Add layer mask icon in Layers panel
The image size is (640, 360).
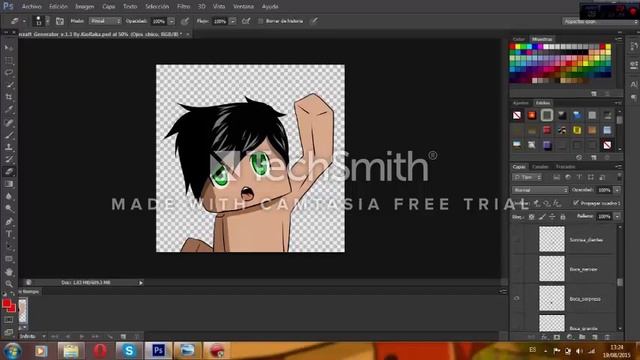pos(557,337)
